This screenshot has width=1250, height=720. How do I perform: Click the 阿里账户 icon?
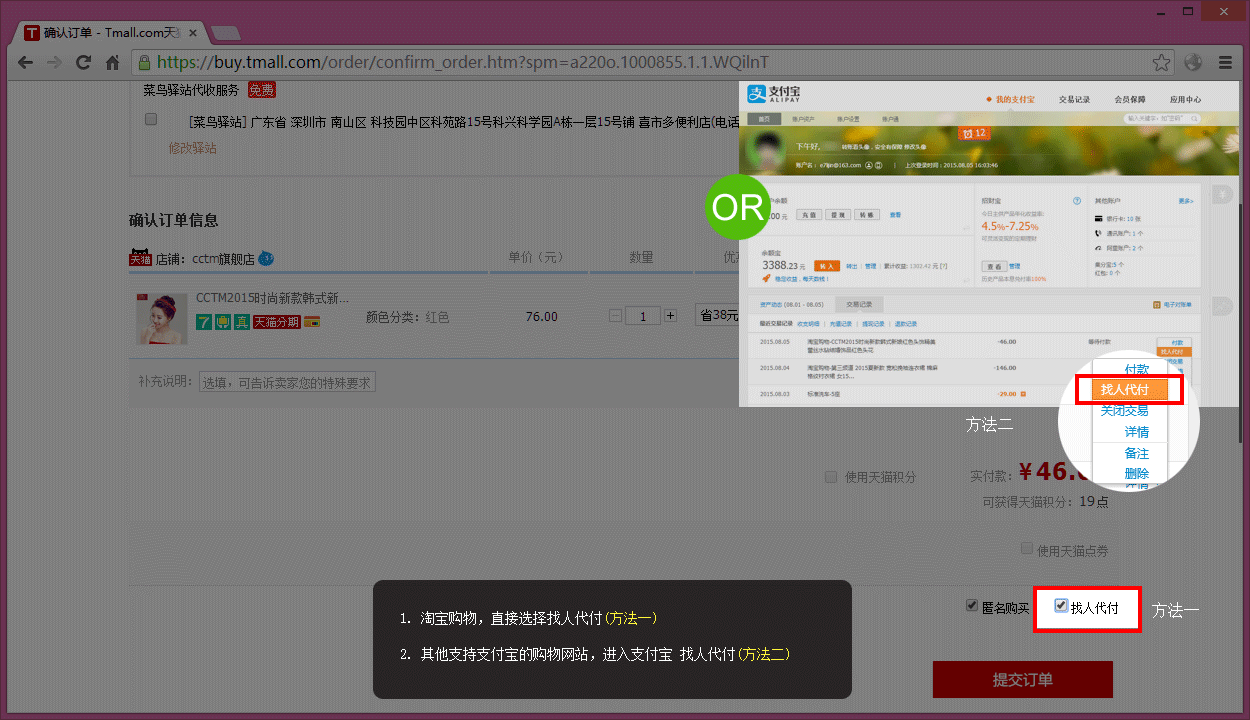(1100, 247)
